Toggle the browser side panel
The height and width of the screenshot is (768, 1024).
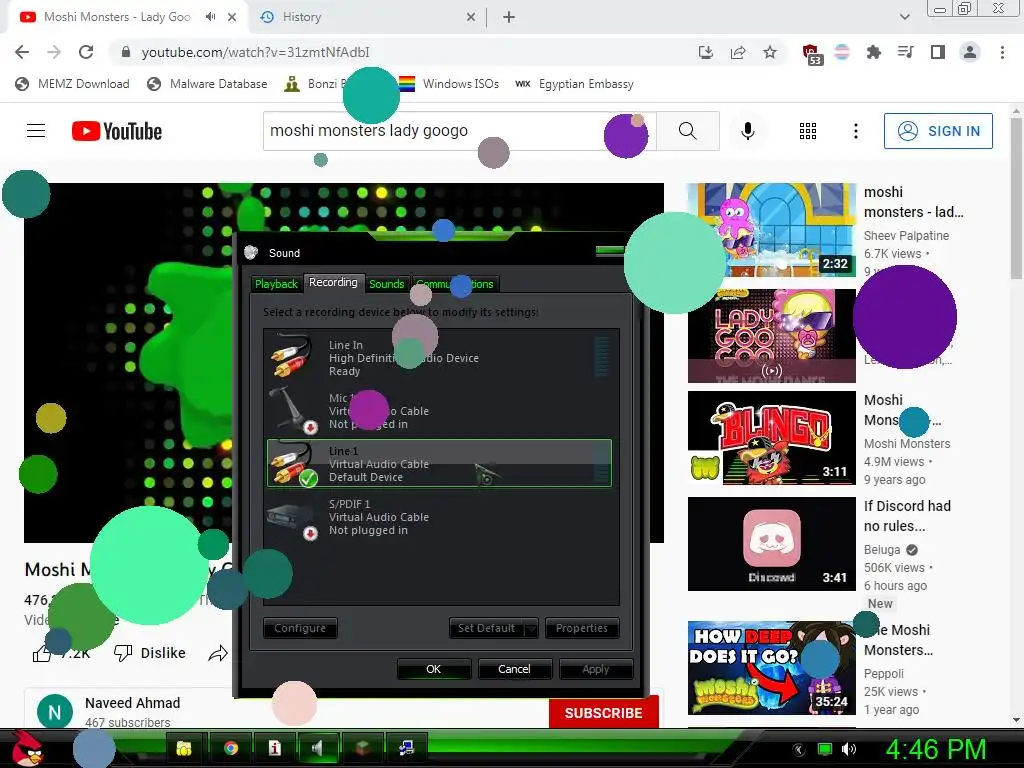tap(938, 52)
